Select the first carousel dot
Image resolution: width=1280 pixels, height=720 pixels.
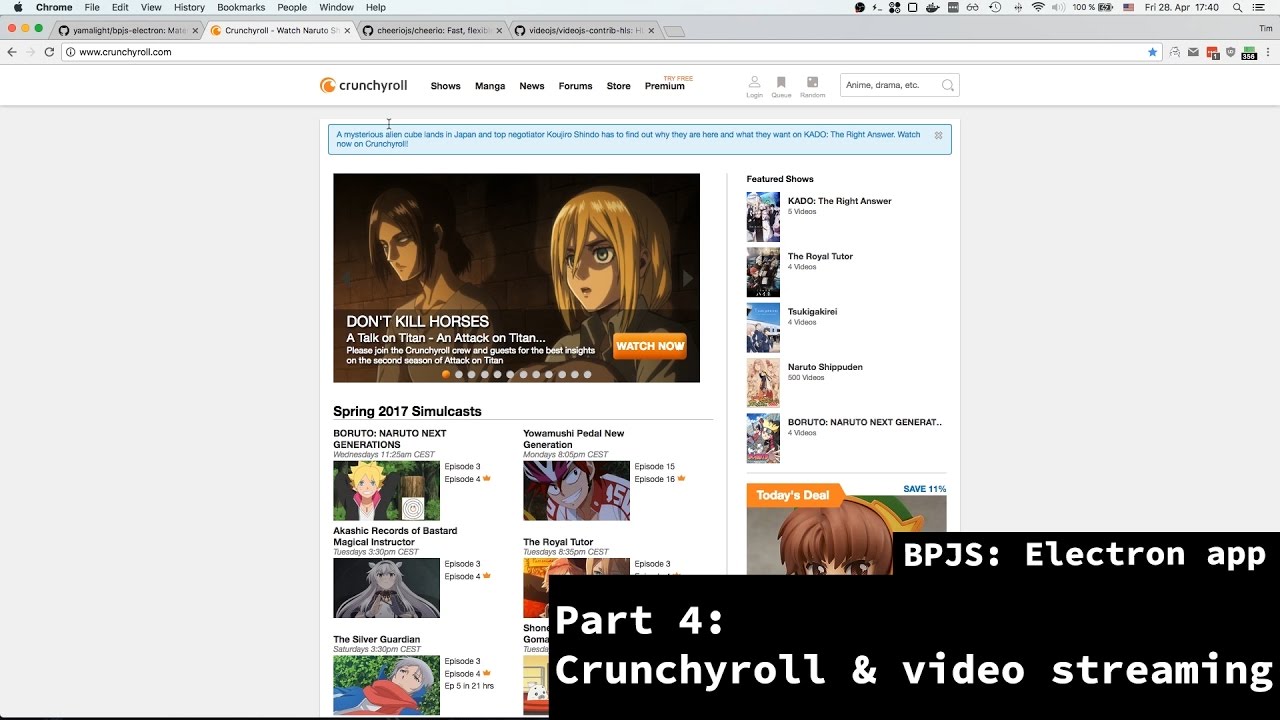[x=446, y=374]
